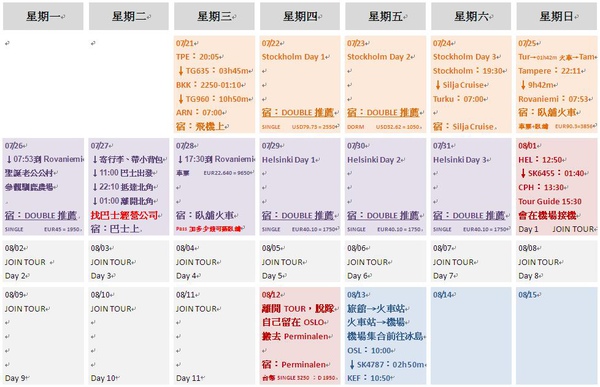Click the 星期三 column header
This screenshot has height=387, width=600.
click(x=214, y=16)
